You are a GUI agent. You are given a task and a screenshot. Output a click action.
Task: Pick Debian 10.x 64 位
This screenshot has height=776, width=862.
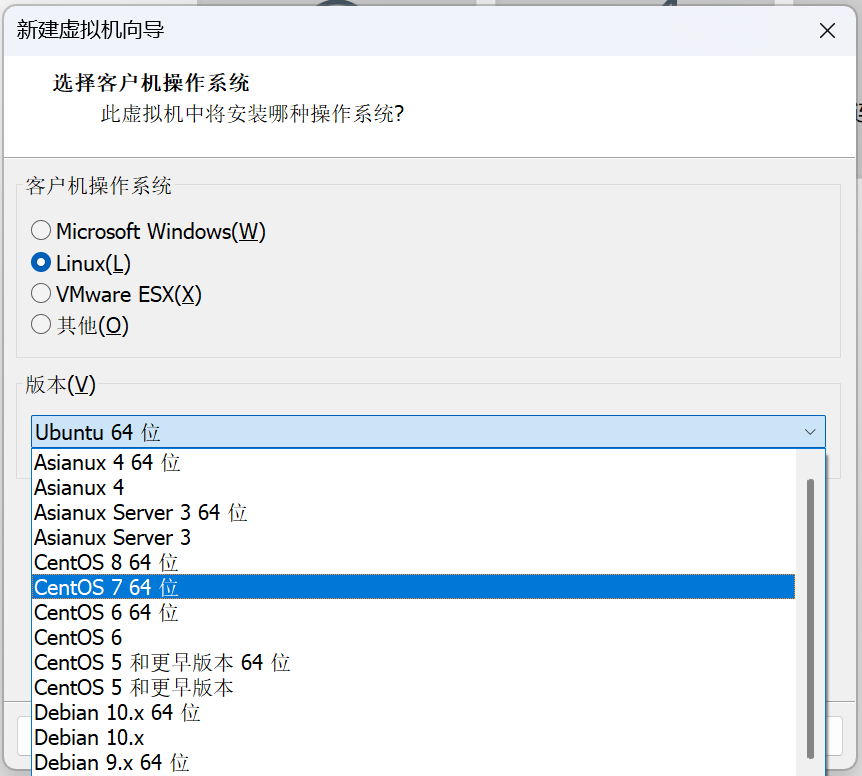[413, 712]
